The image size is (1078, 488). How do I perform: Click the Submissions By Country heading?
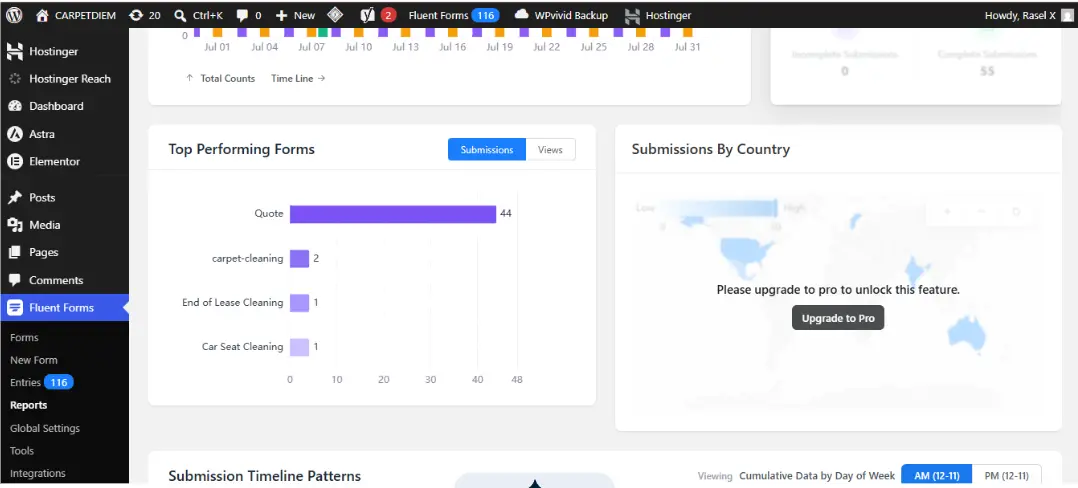[x=711, y=149]
